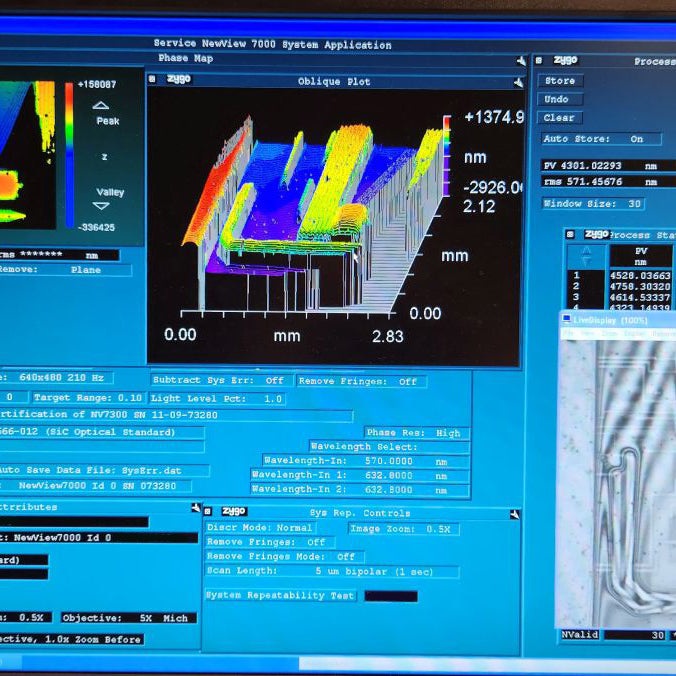Toggle Remove Fringes beside Subtract Sys Err

tap(361, 382)
